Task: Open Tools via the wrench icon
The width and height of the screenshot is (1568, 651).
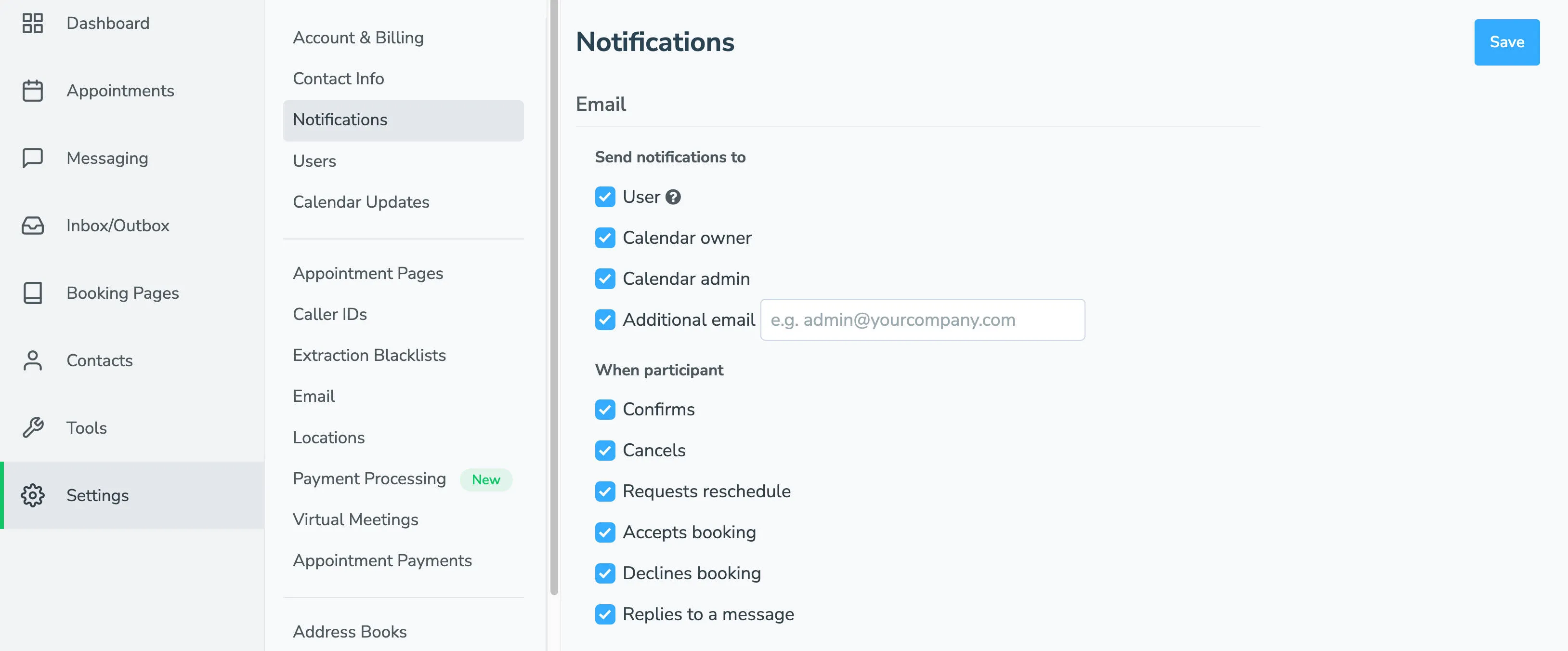Action: point(33,427)
